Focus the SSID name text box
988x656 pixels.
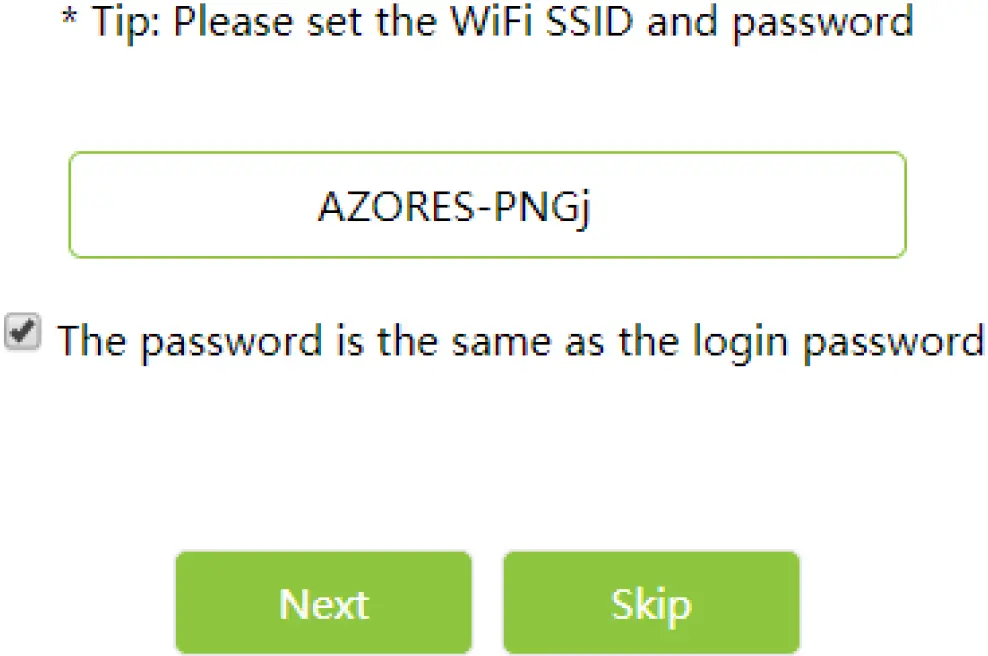tap(487, 205)
